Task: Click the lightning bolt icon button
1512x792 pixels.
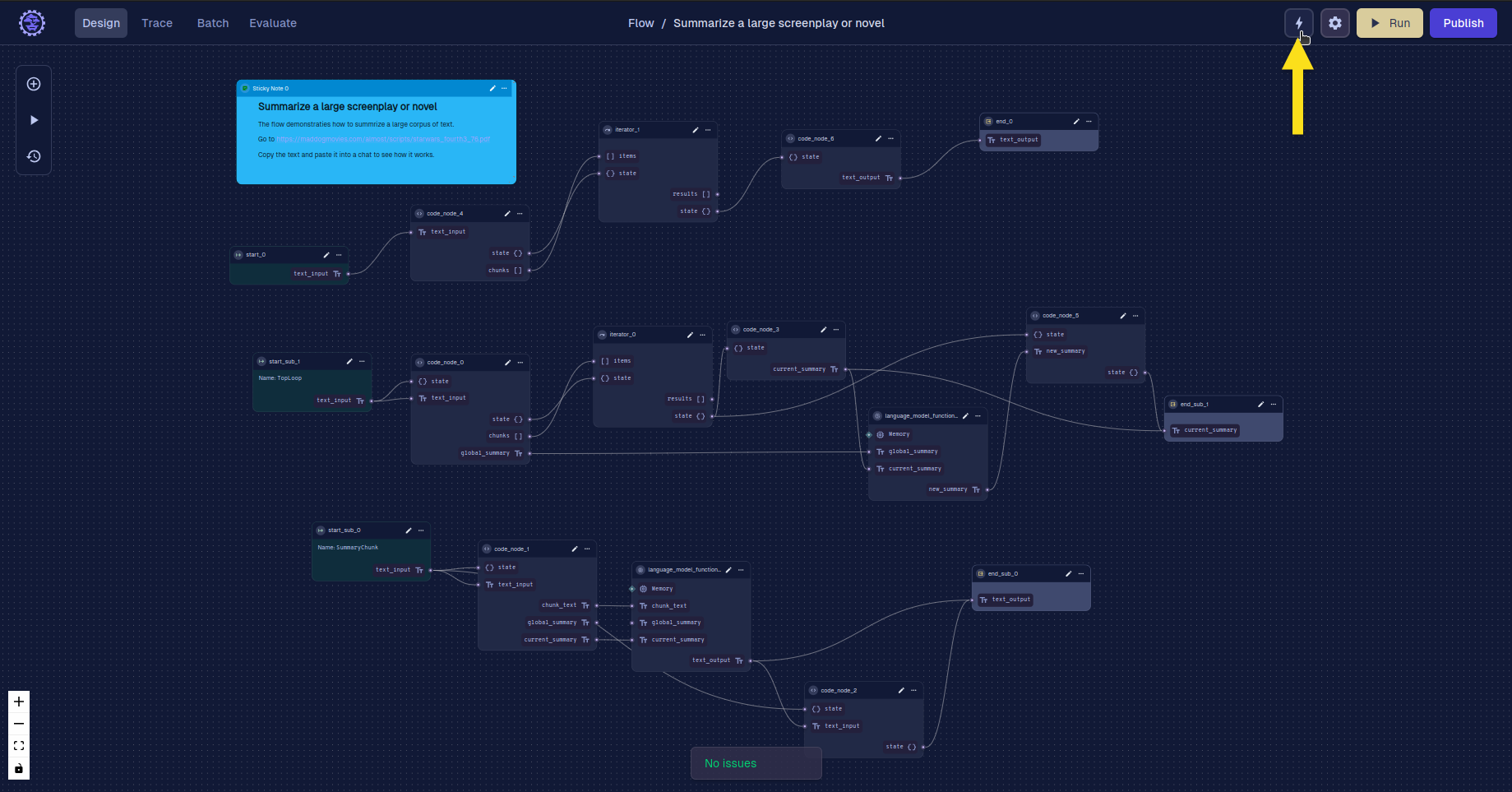Action: click(1299, 23)
